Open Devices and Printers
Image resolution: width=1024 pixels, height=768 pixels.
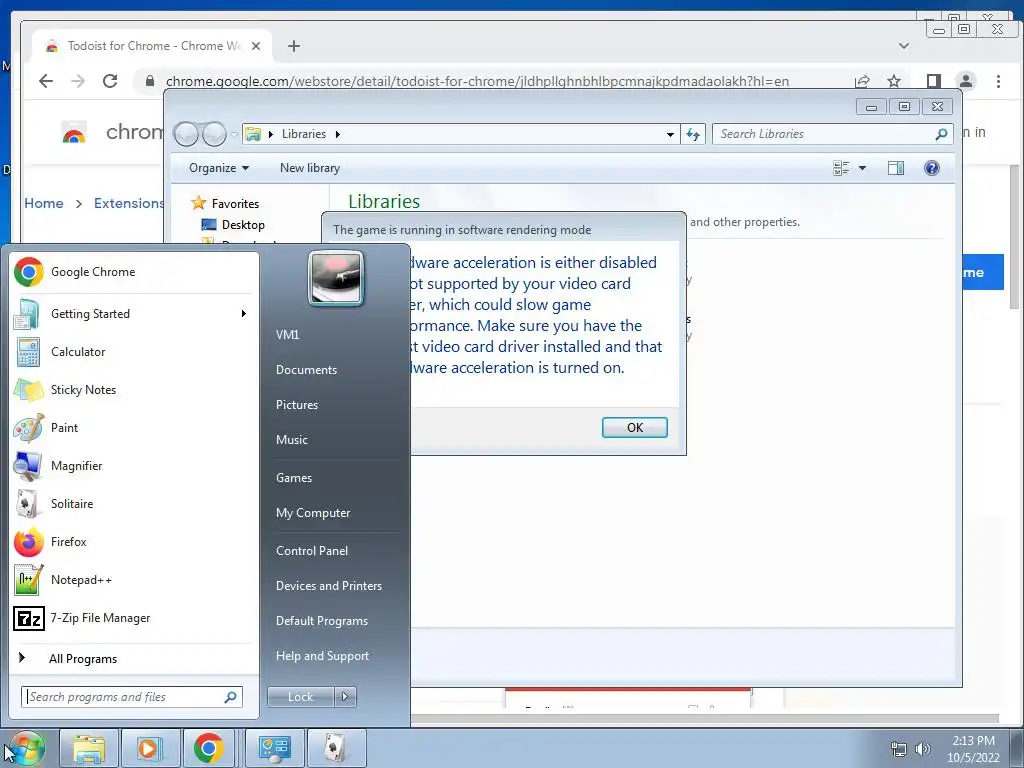[x=328, y=586]
